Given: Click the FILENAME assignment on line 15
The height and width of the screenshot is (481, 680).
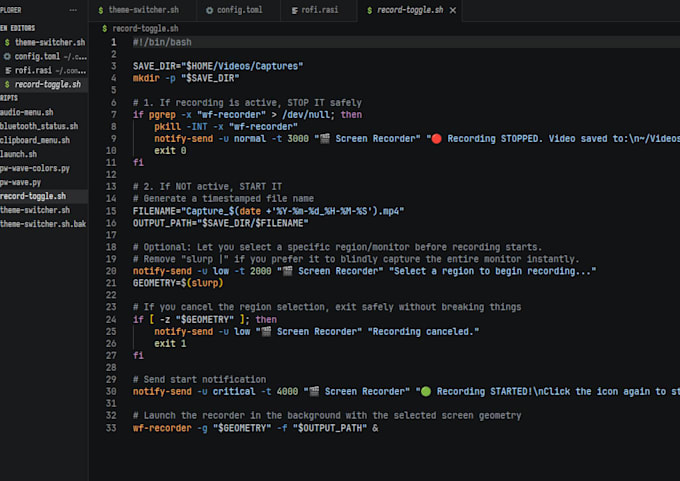Looking at the screenshot, I should [x=268, y=211].
